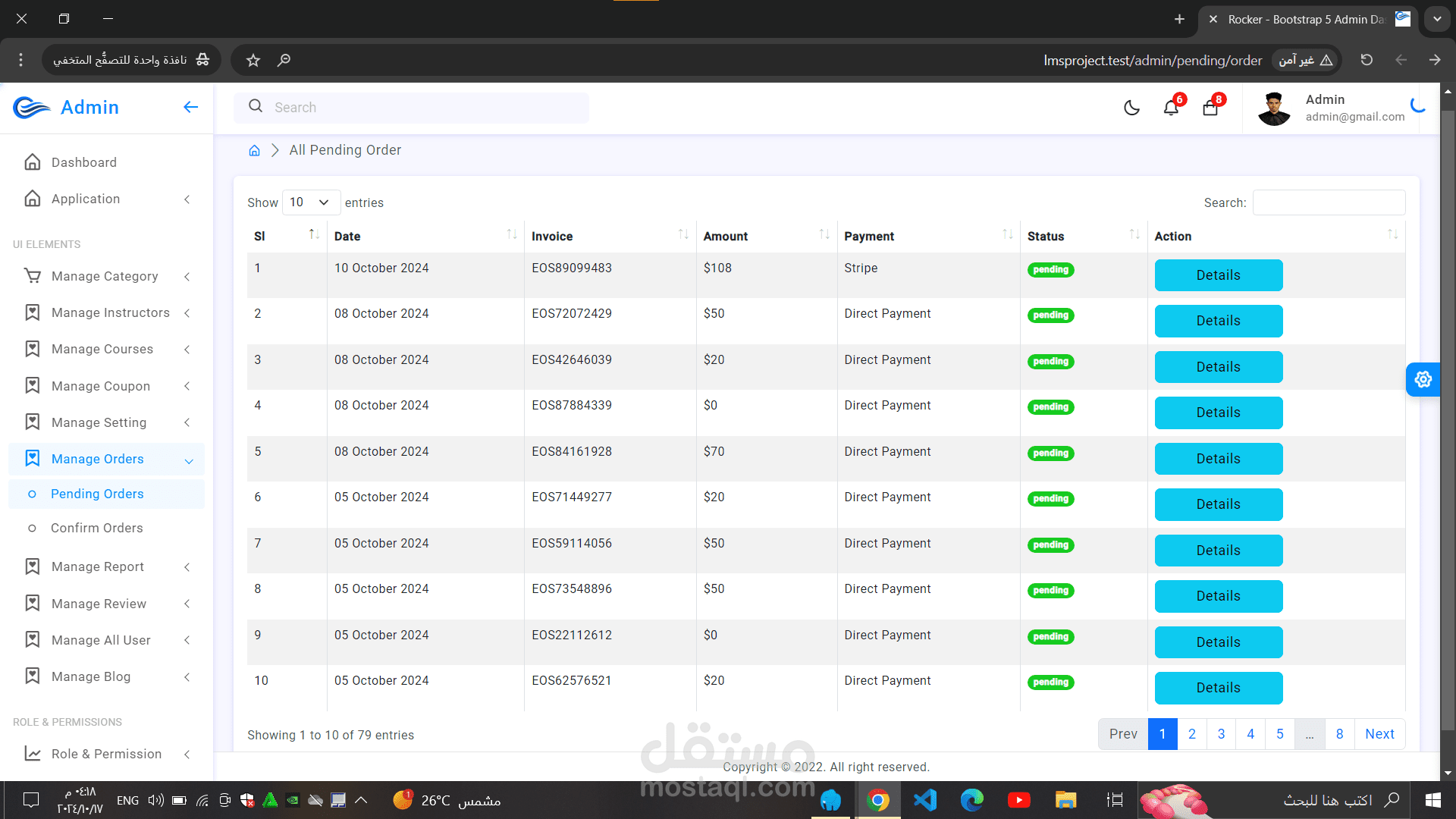
Task: Open the notifications bell icon
Action: (1171, 108)
